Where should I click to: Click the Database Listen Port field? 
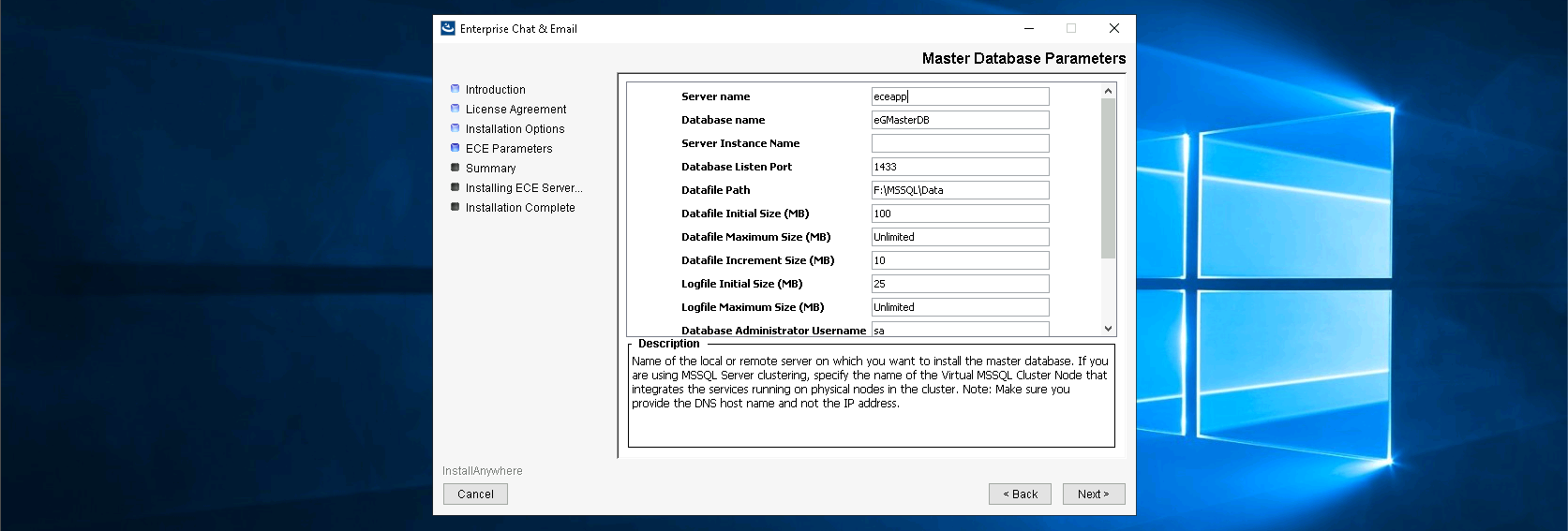[x=960, y=167]
